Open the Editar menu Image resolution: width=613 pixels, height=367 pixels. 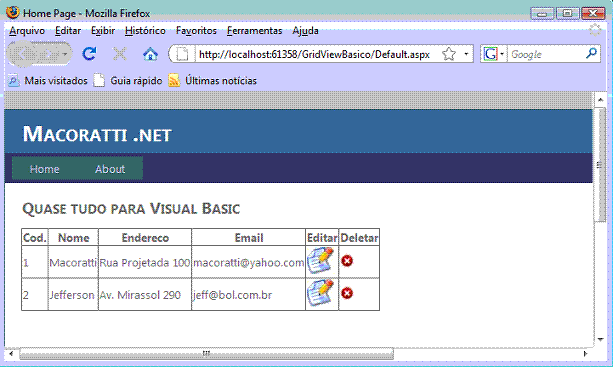[x=68, y=30]
